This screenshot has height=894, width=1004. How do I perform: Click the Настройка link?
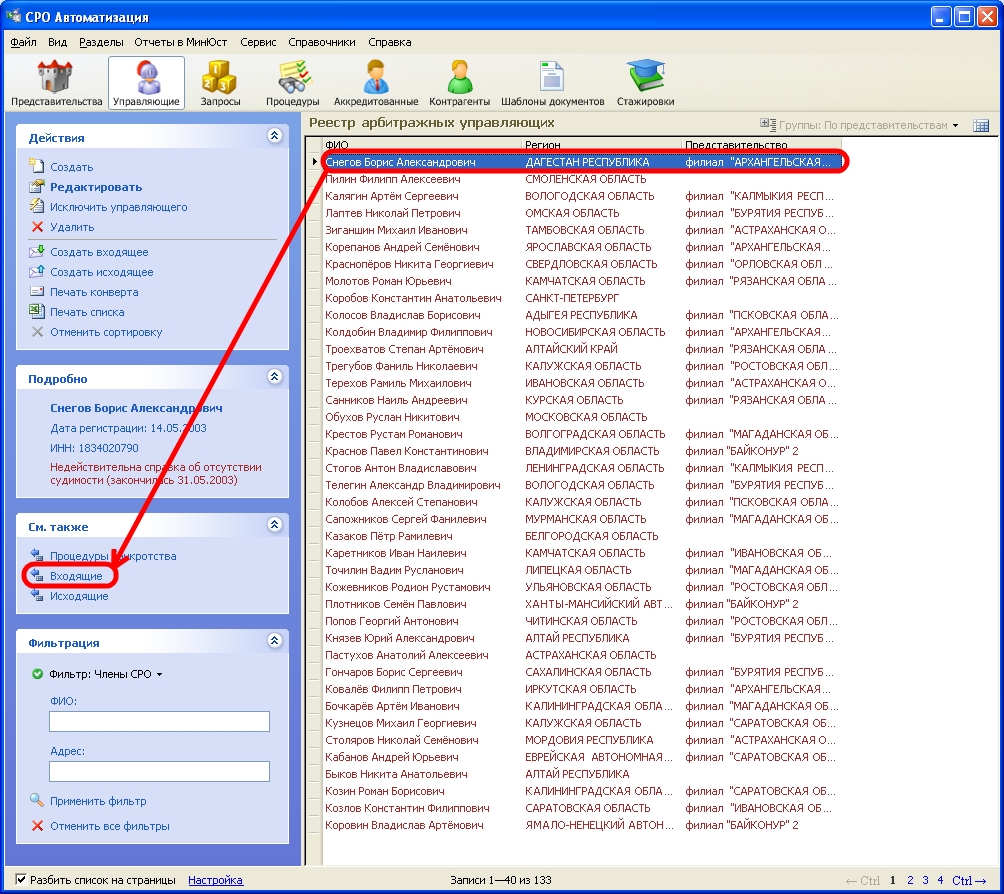tap(215, 880)
